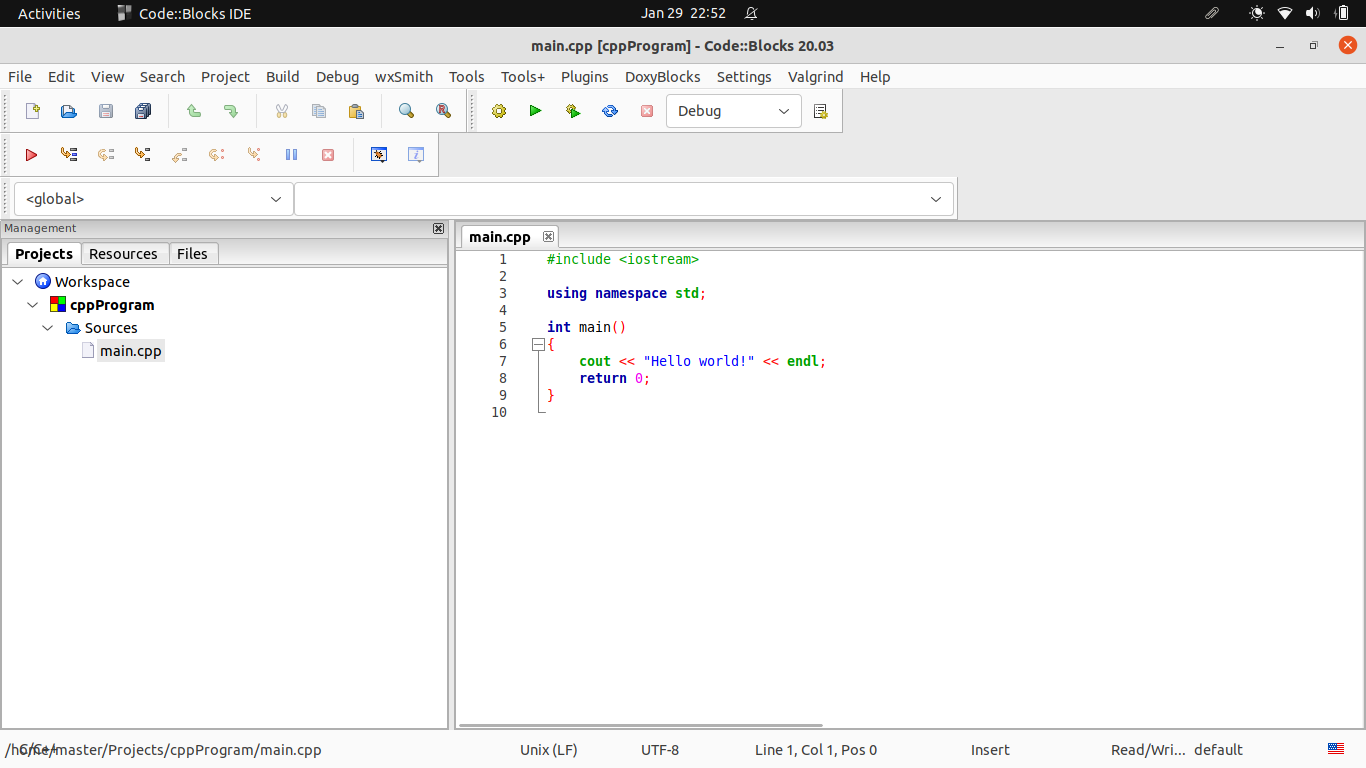Save the current file

coord(106,111)
